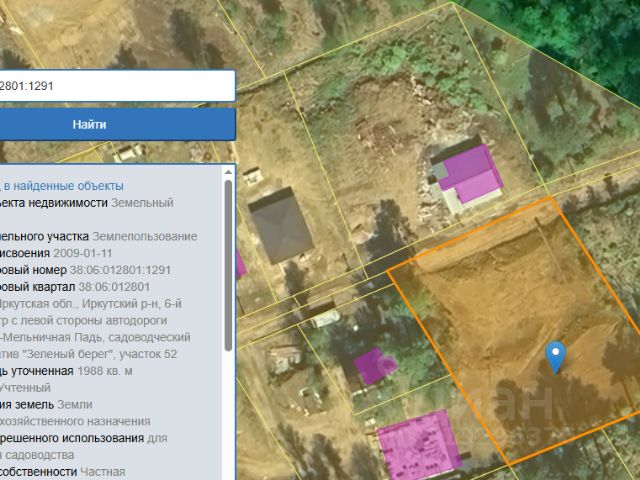Click the info panel scrollbar thumb
640x480 pixels.
click(228, 265)
